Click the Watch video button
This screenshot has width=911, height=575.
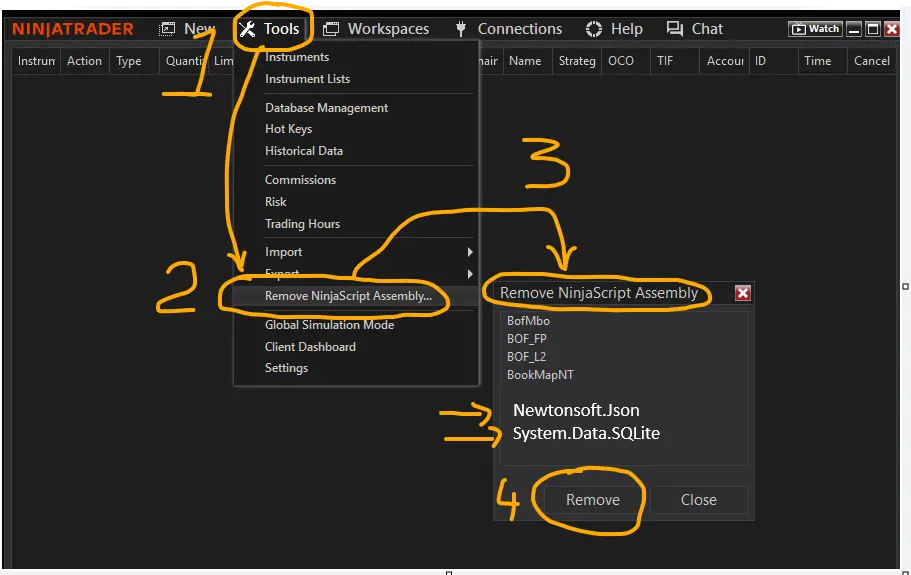point(815,29)
